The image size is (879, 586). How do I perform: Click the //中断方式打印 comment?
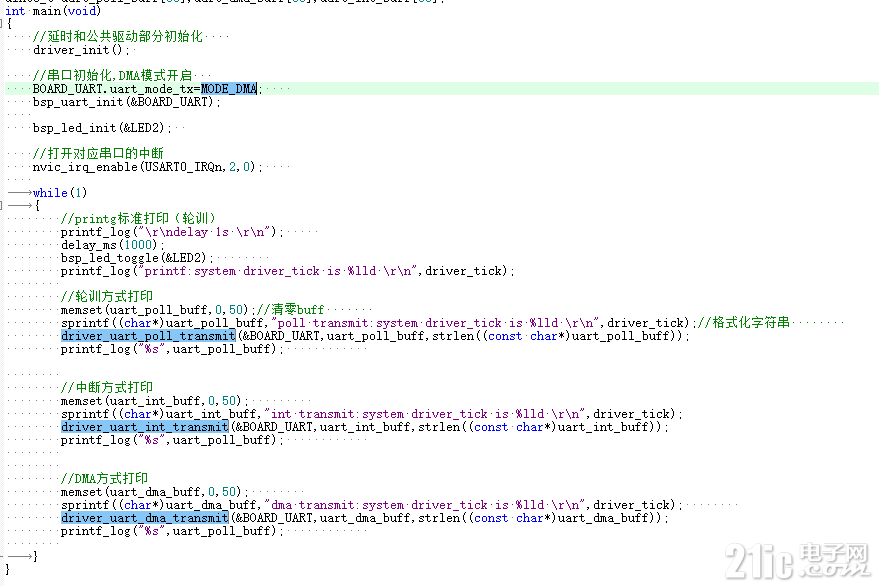107,387
